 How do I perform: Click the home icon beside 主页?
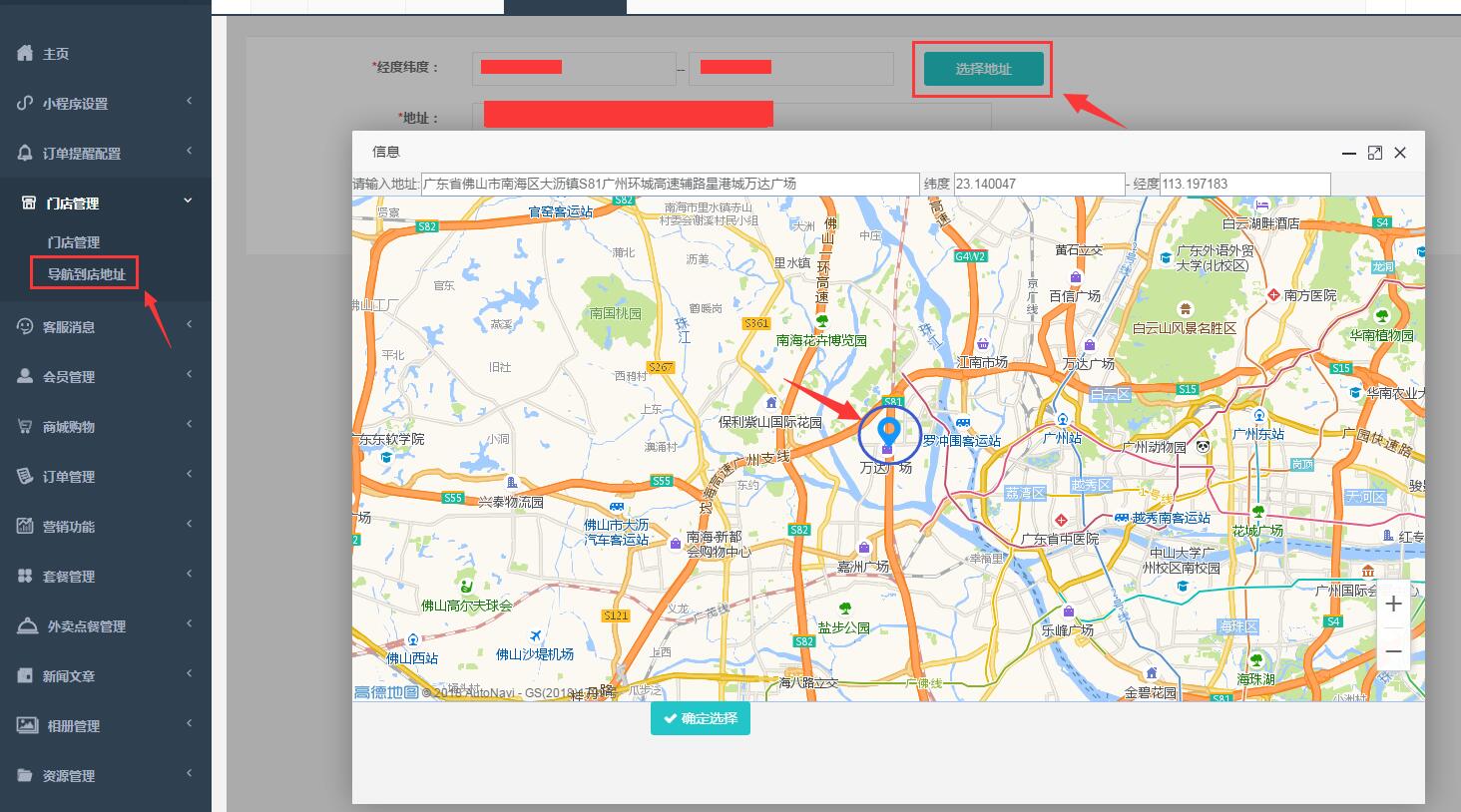(25, 53)
